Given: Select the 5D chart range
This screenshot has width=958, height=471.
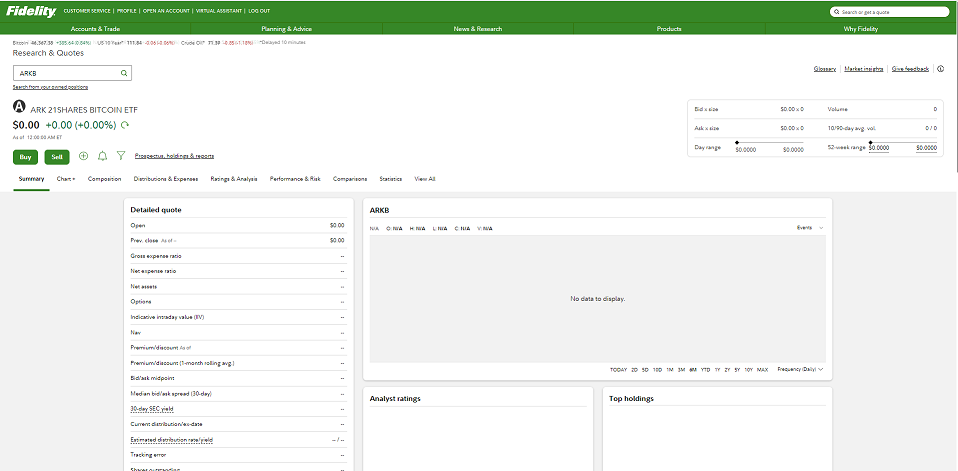Looking at the screenshot, I should [x=645, y=370].
